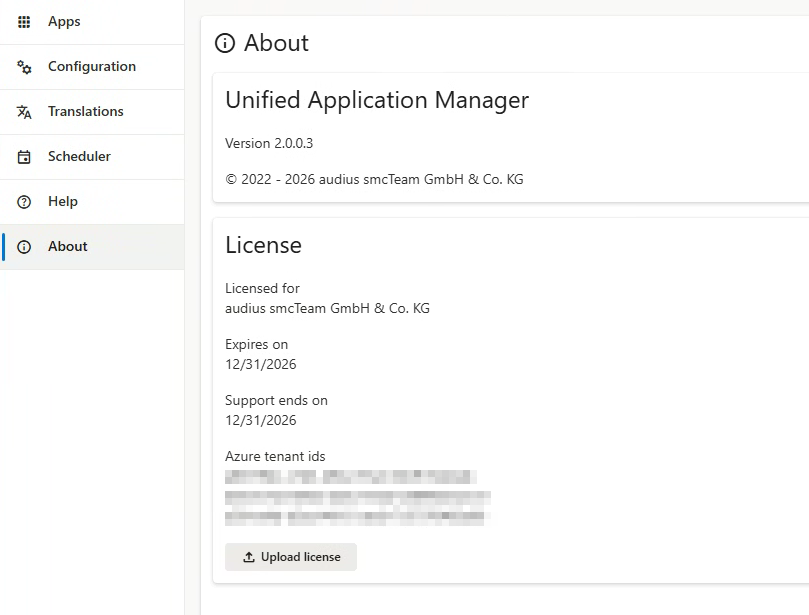The image size is (809, 615).
Task: Select the About sidebar entry
Action: click(x=92, y=247)
